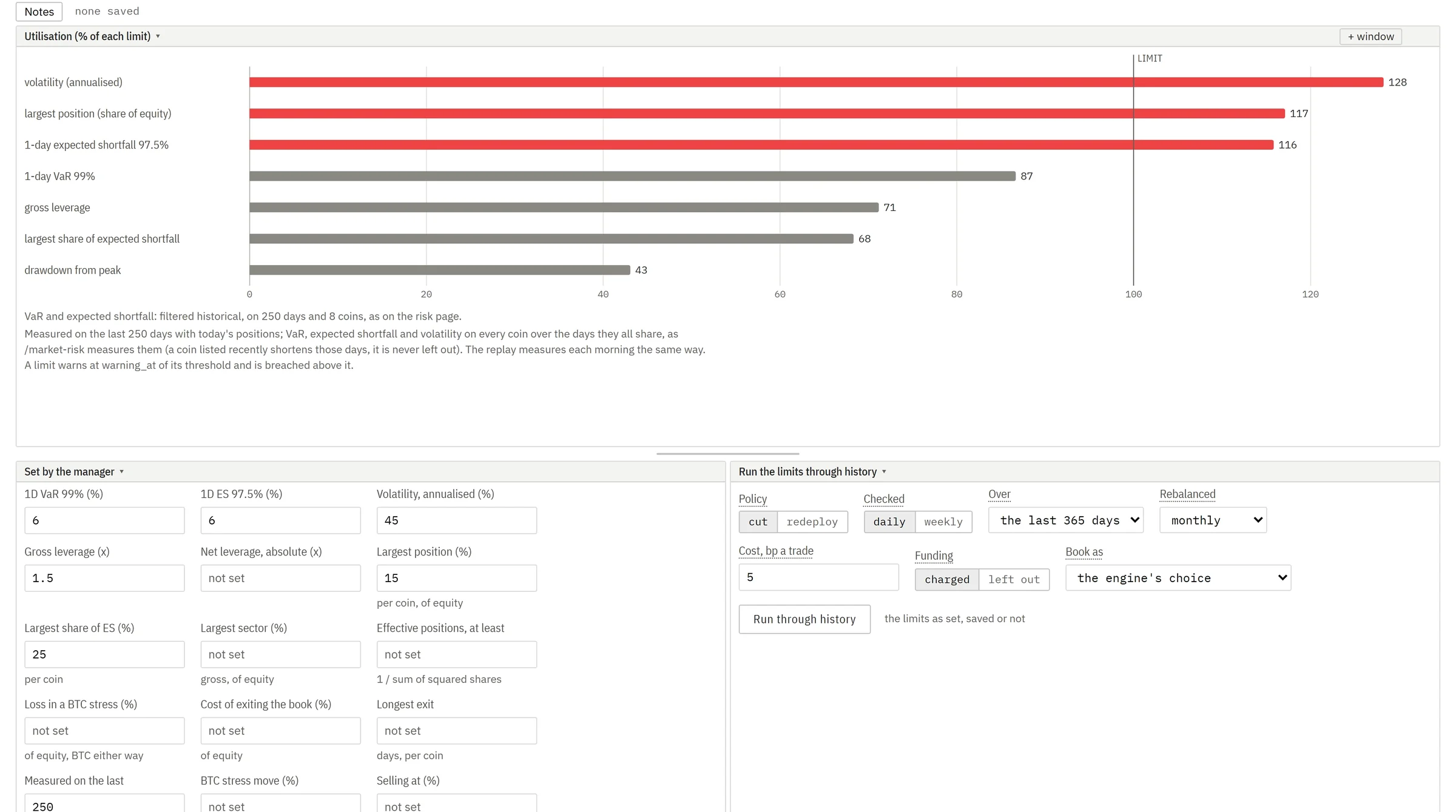Switch policy to redeploy
This screenshot has width=1456, height=812.
[812, 522]
